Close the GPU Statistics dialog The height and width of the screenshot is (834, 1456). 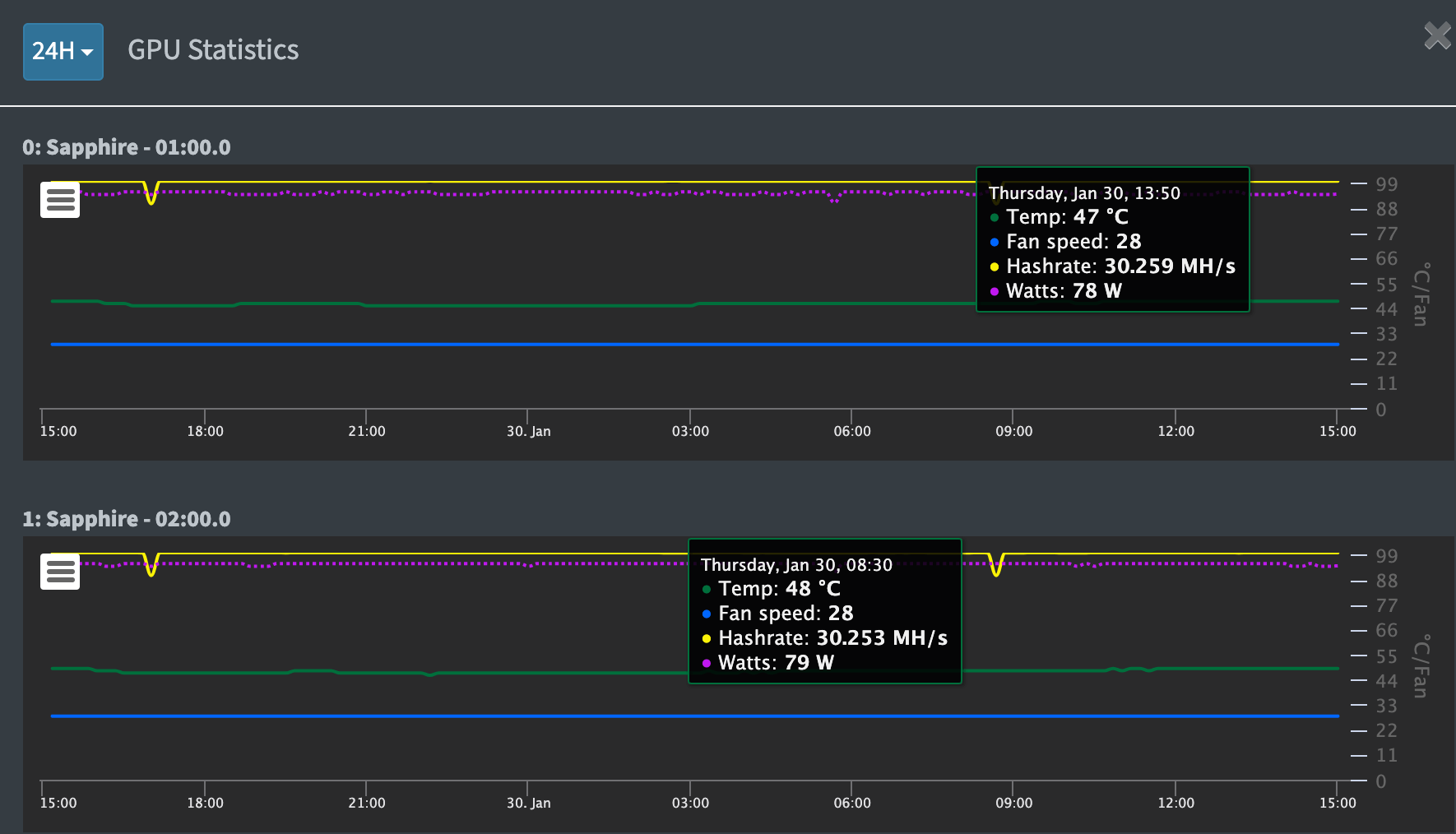[x=1437, y=36]
